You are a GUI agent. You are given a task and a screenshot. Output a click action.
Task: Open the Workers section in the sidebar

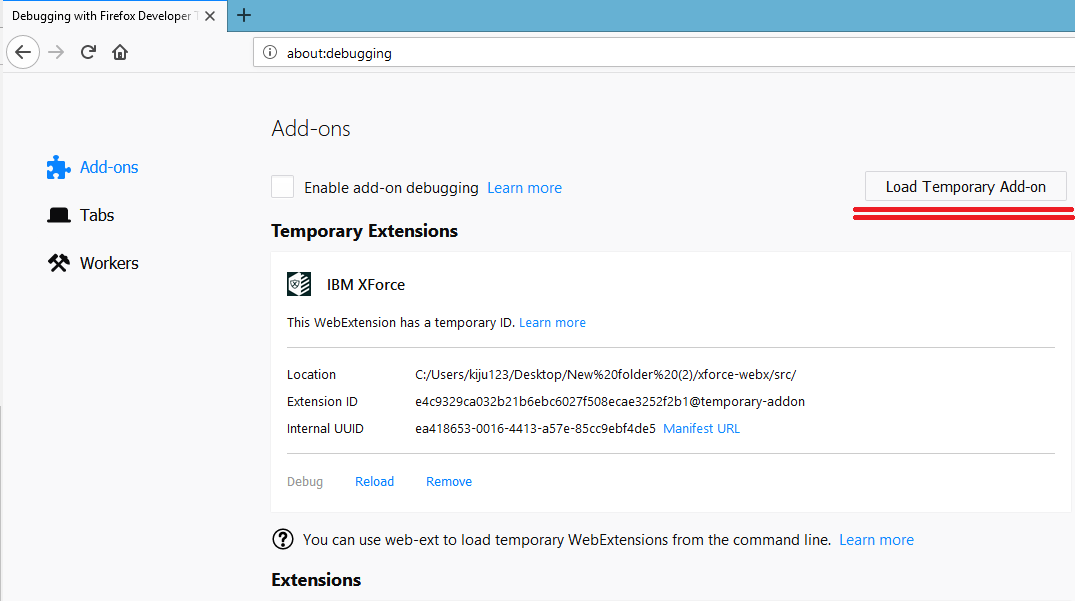(109, 263)
